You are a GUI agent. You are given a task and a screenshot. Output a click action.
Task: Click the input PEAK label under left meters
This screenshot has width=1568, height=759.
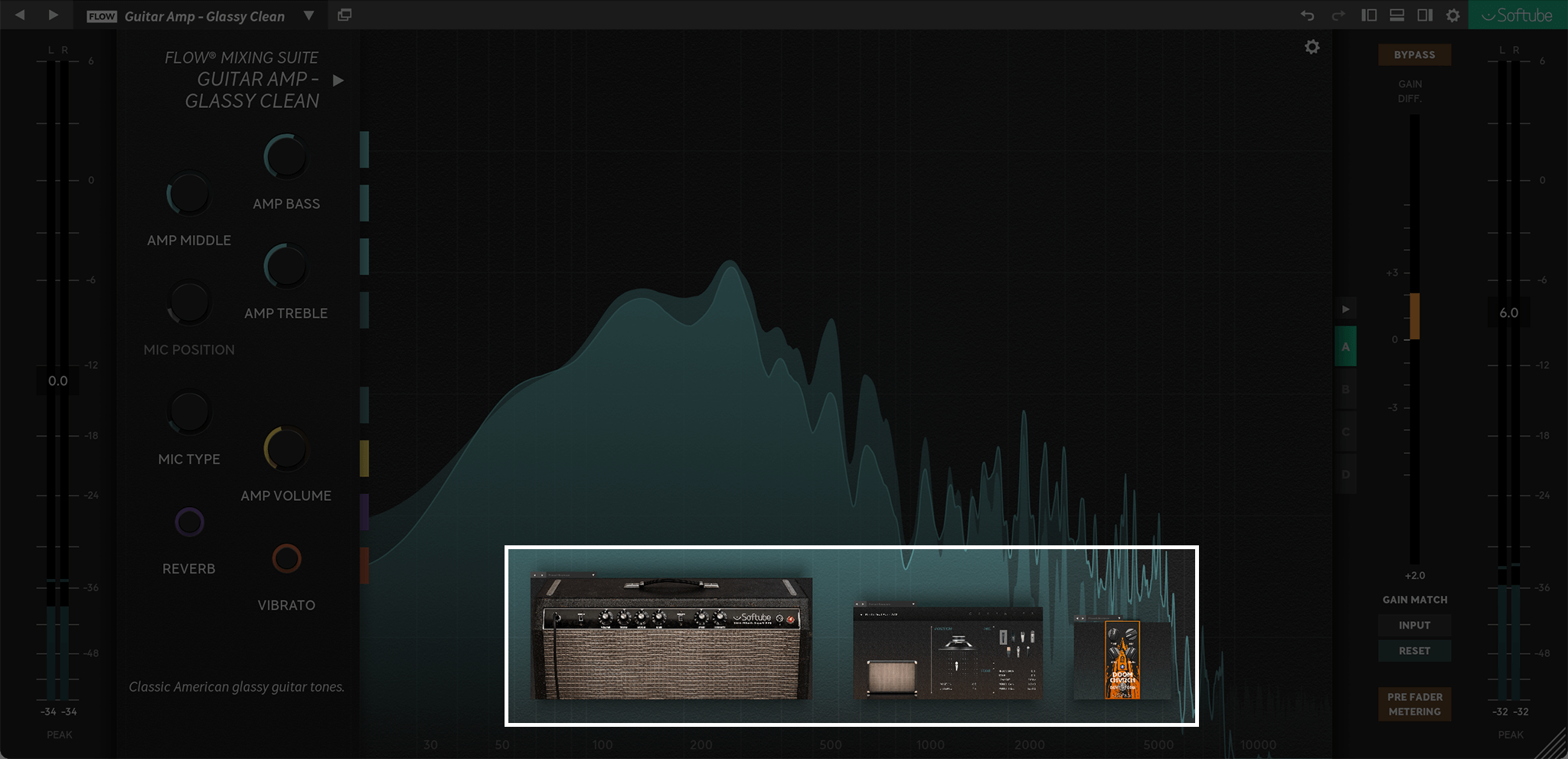[59, 735]
